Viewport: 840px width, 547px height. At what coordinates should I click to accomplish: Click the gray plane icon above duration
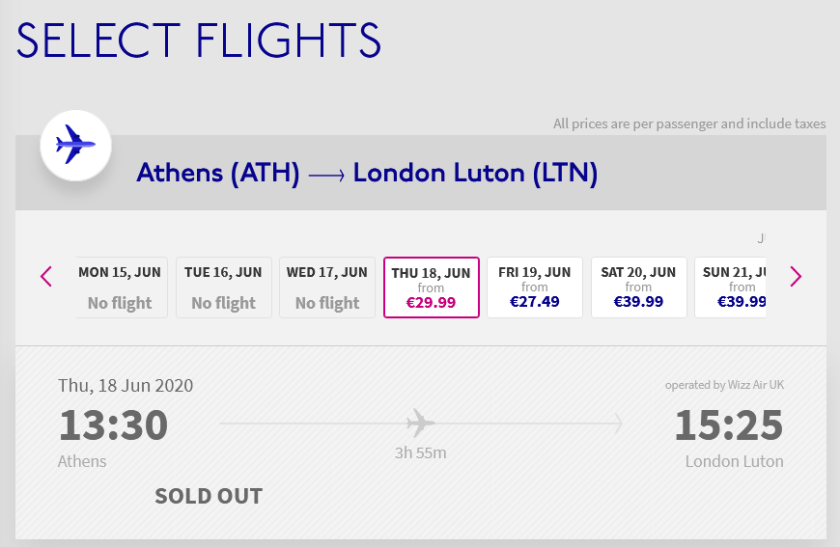421,422
